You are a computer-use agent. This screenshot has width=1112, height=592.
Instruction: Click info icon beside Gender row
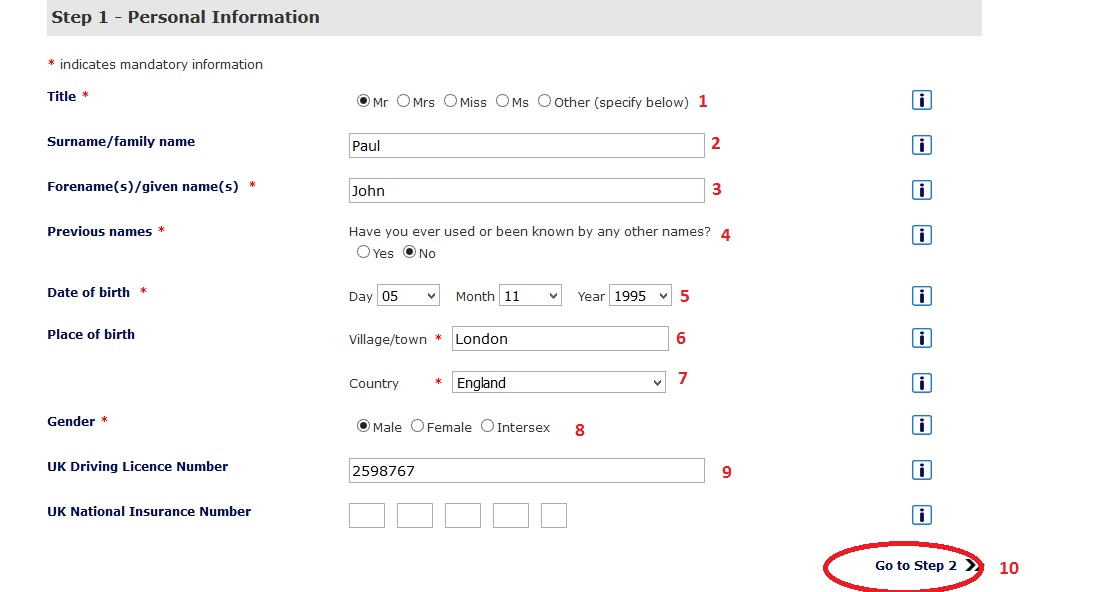click(x=922, y=426)
